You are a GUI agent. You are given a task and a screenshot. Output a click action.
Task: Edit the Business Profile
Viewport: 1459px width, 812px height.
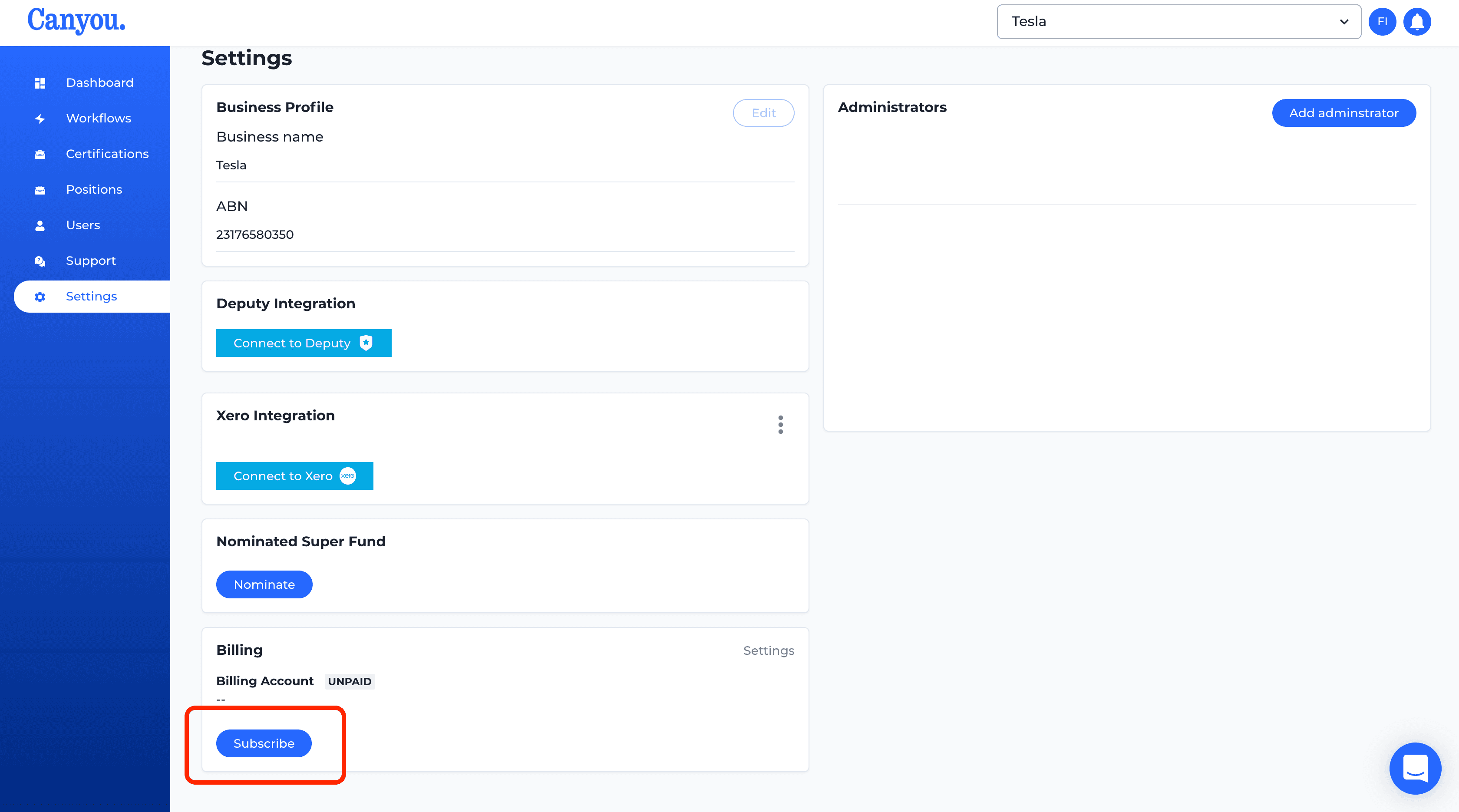763,113
